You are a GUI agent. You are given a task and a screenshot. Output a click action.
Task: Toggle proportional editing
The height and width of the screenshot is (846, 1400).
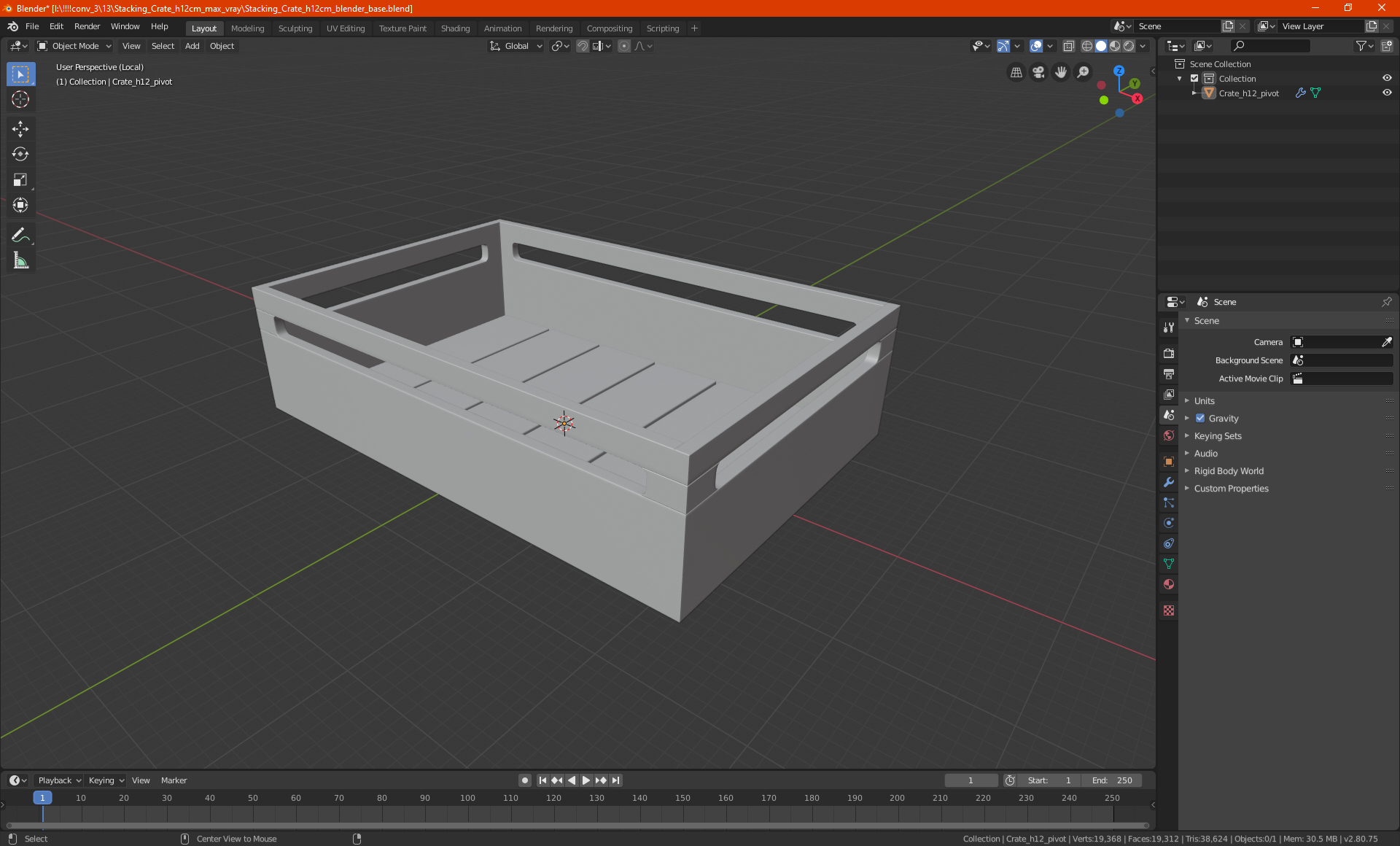coord(624,46)
